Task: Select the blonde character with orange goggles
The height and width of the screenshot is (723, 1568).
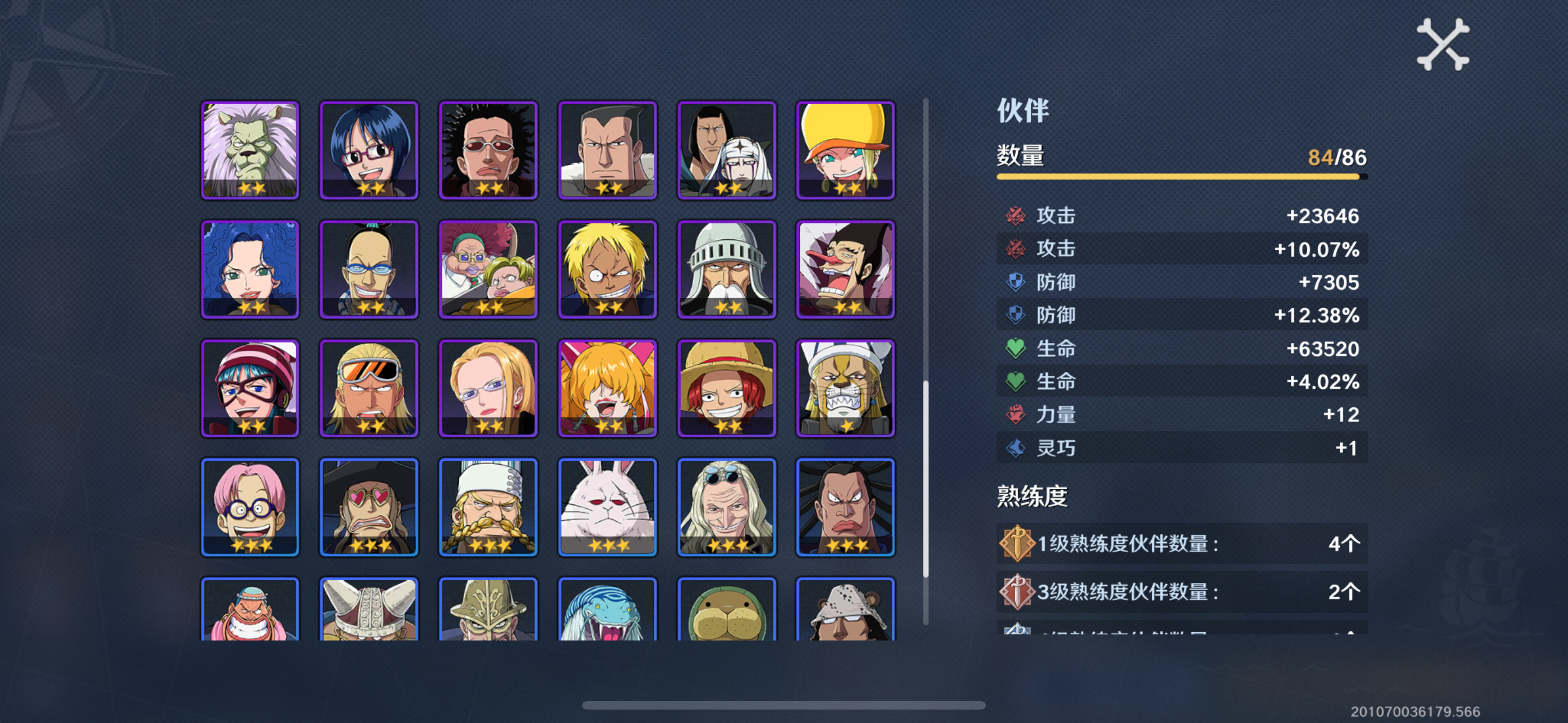Action: click(x=369, y=388)
